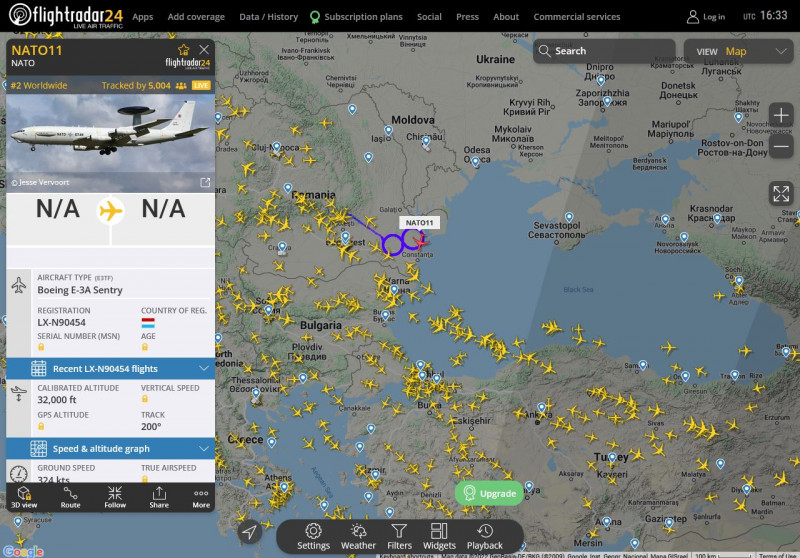Click the locked Vertical Speed padlock
The height and width of the screenshot is (558, 800).
coord(145,399)
